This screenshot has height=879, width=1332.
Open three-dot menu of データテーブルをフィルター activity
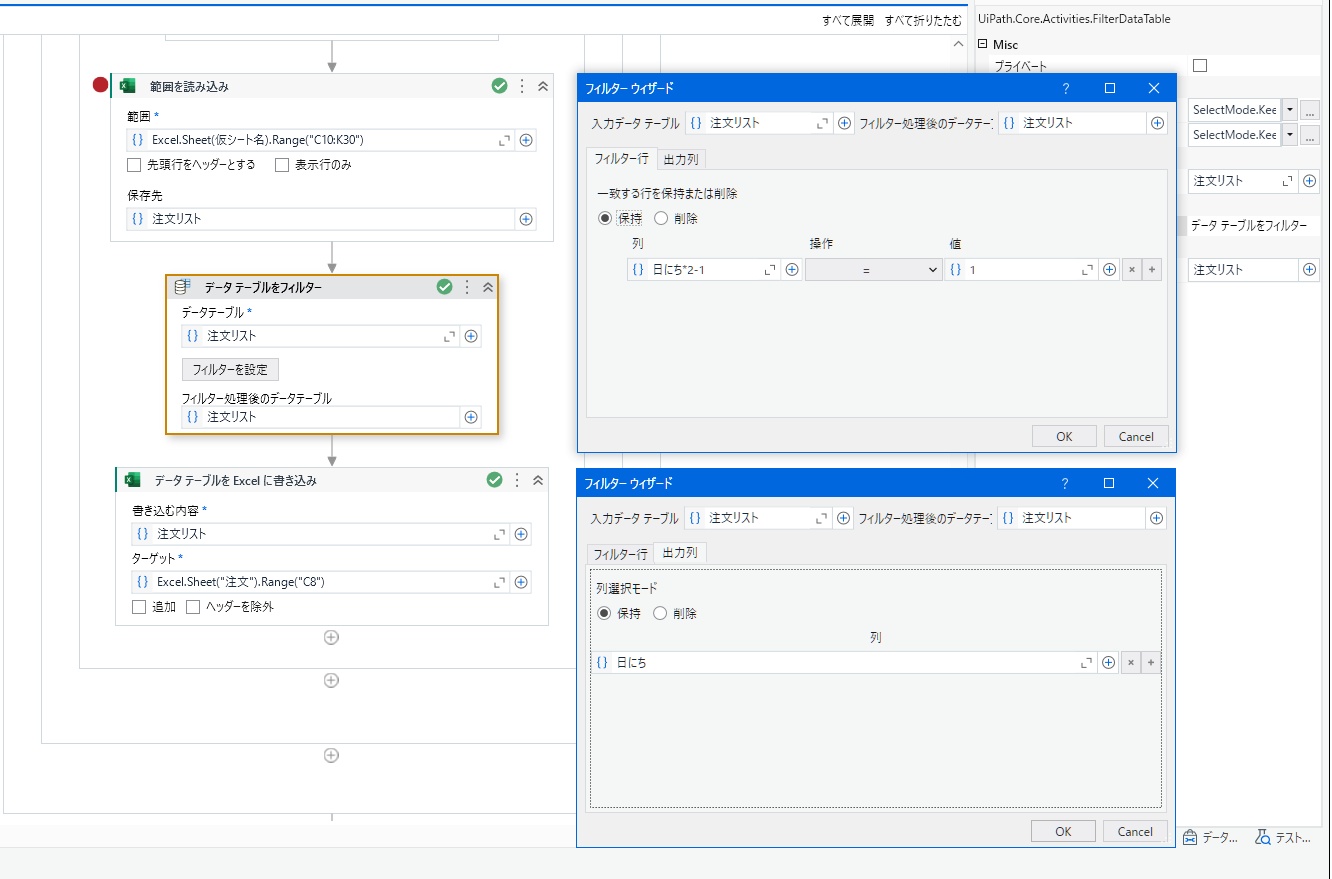pos(466,287)
